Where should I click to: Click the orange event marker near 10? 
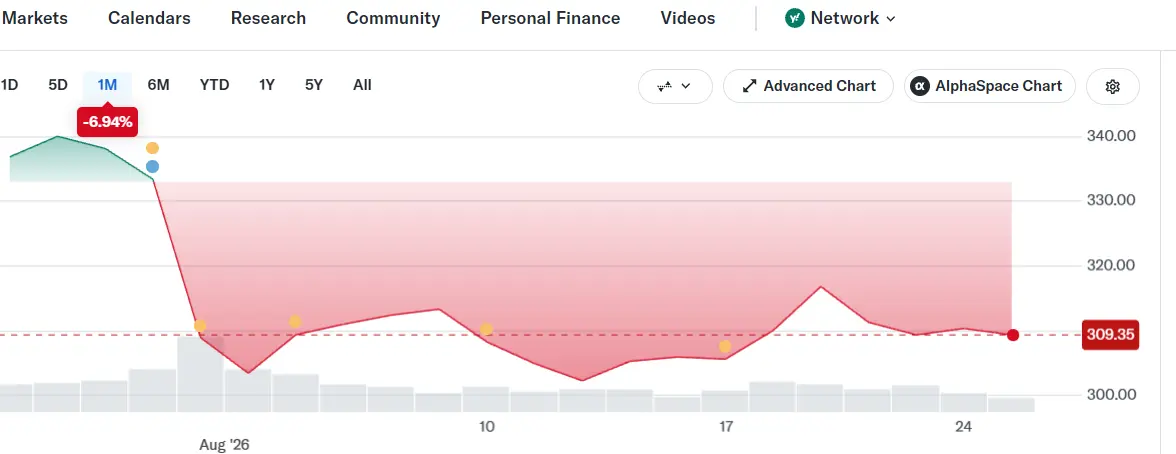pyautogui.click(x=486, y=329)
